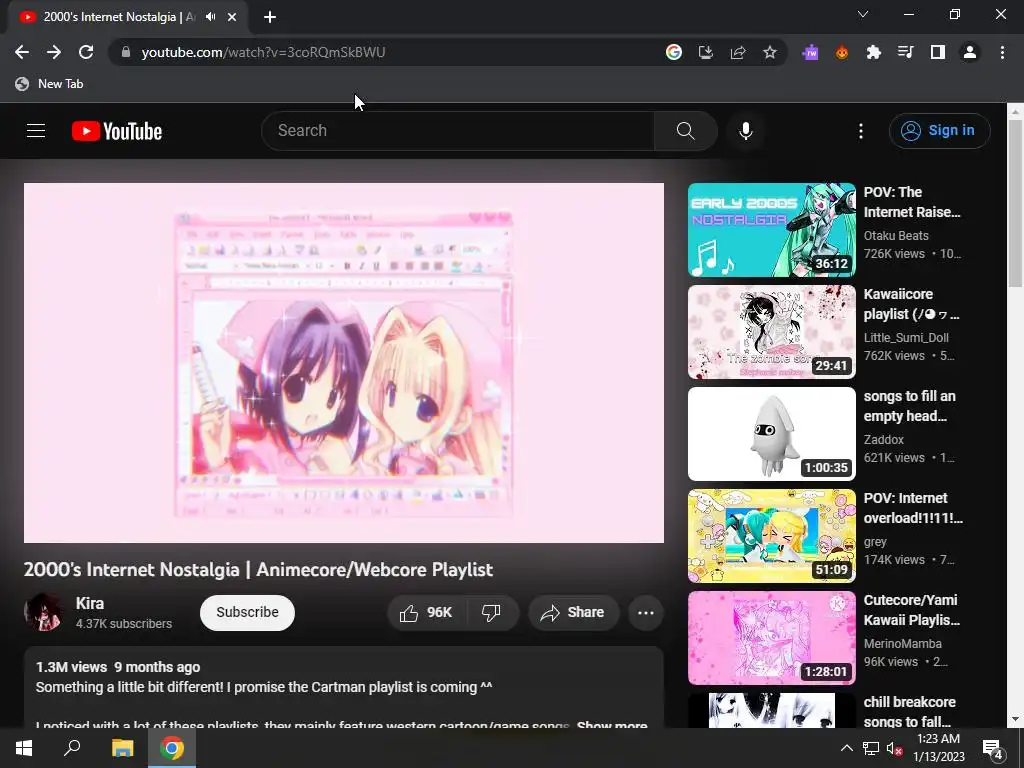
Task: Open the 51:09 Internet overload thumbnail
Action: (771, 536)
